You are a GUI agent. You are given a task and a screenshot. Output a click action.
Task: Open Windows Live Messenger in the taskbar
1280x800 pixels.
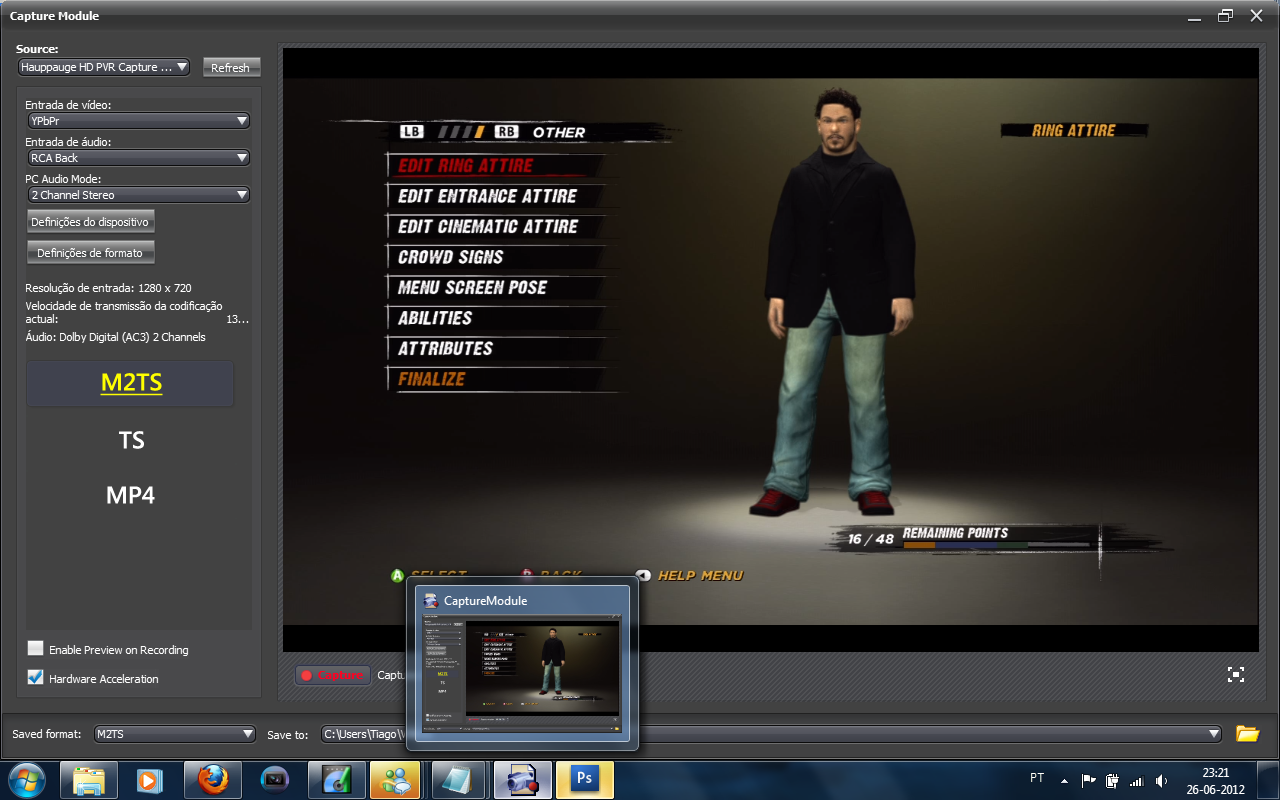pyautogui.click(x=395, y=780)
